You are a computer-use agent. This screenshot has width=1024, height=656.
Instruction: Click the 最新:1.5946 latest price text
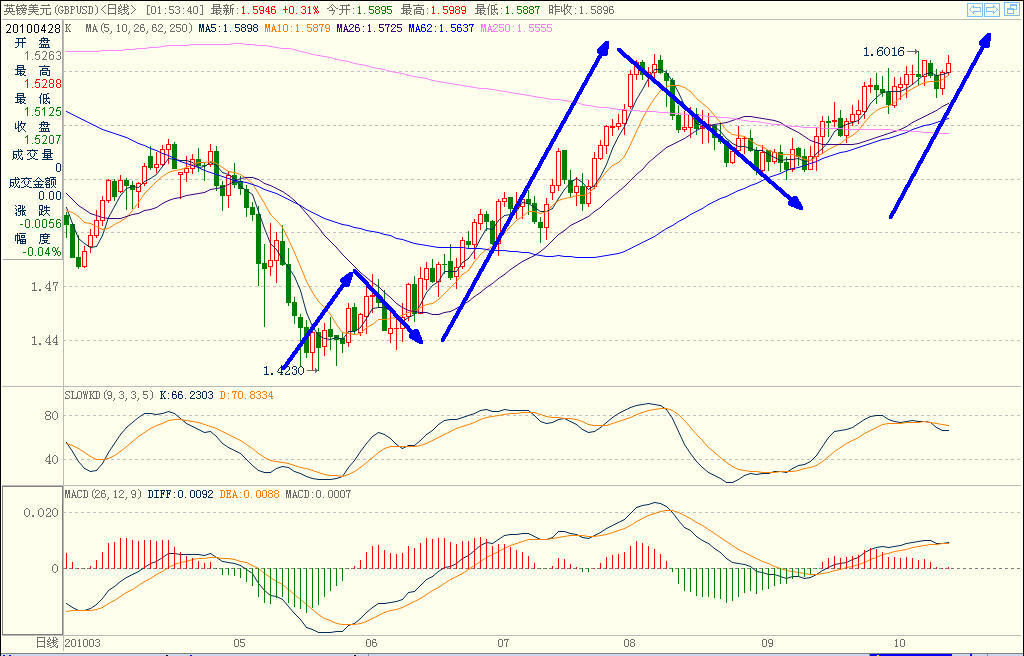(x=244, y=10)
